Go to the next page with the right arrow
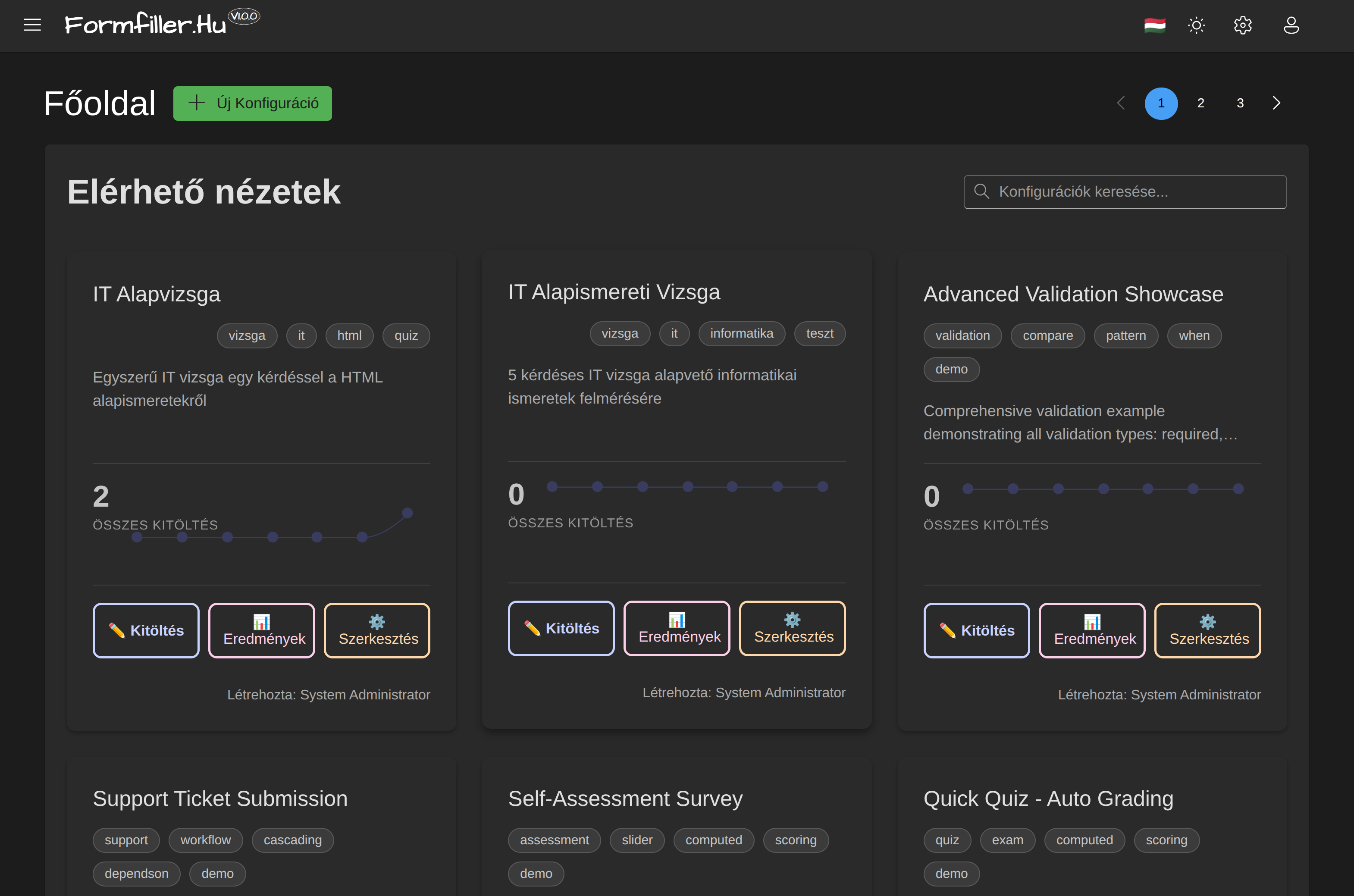1354x896 pixels. click(x=1277, y=103)
